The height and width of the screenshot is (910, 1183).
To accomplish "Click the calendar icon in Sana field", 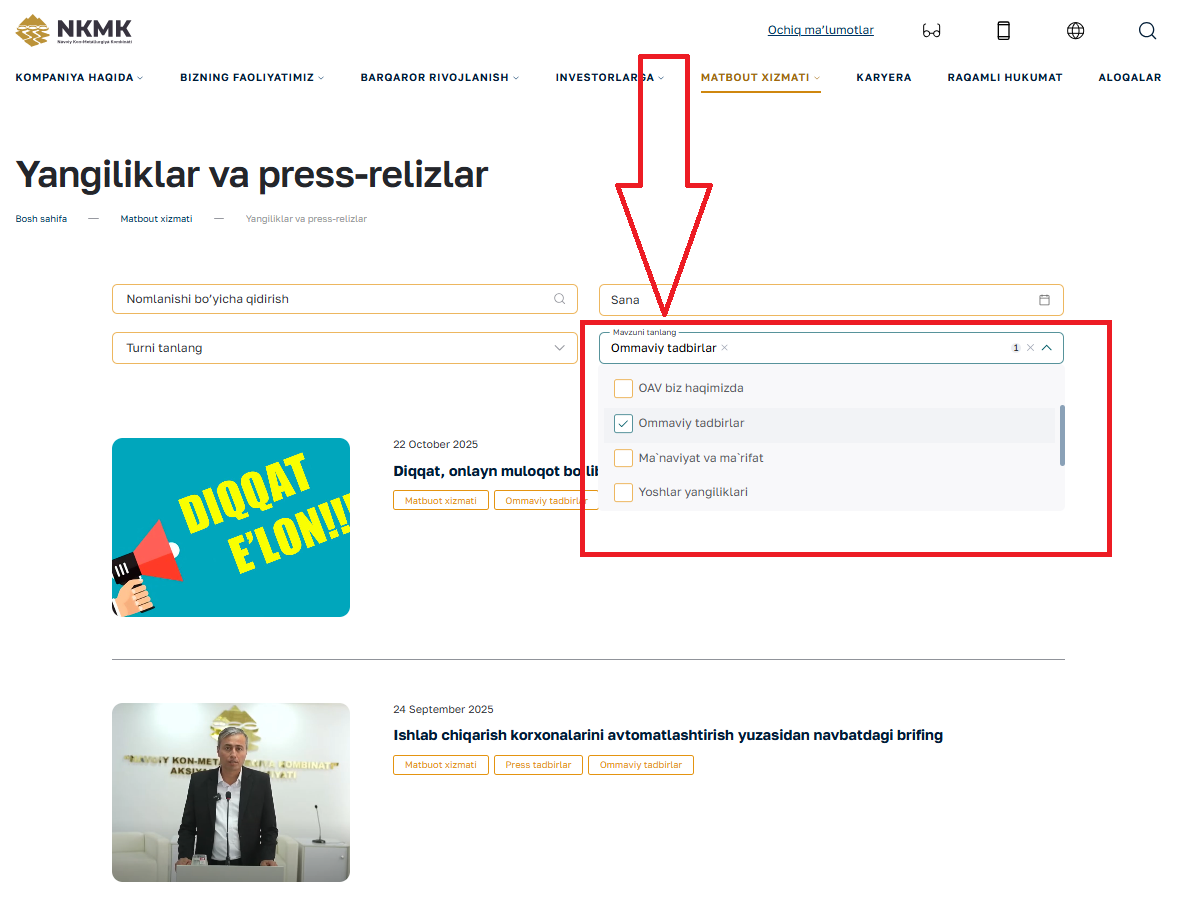I will tap(1044, 300).
